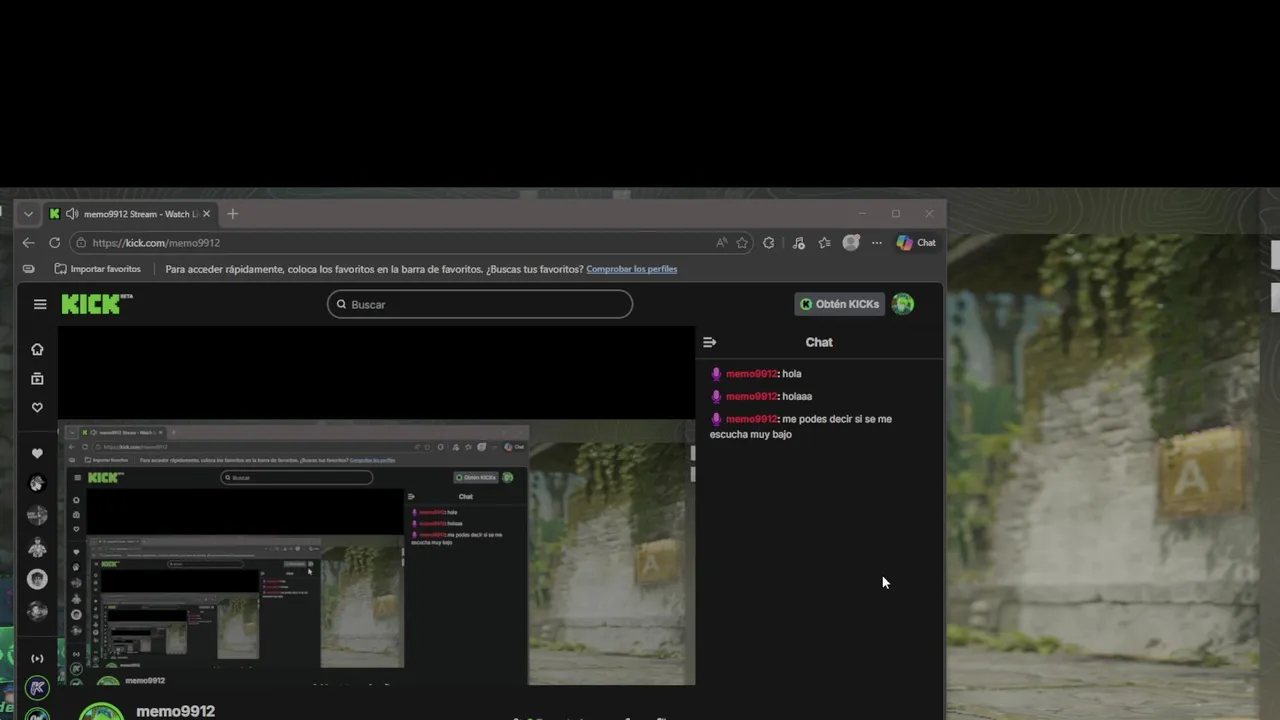Open memo9912 on the 'hola' chat message
This screenshot has height=720, width=1280.
click(x=751, y=374)
